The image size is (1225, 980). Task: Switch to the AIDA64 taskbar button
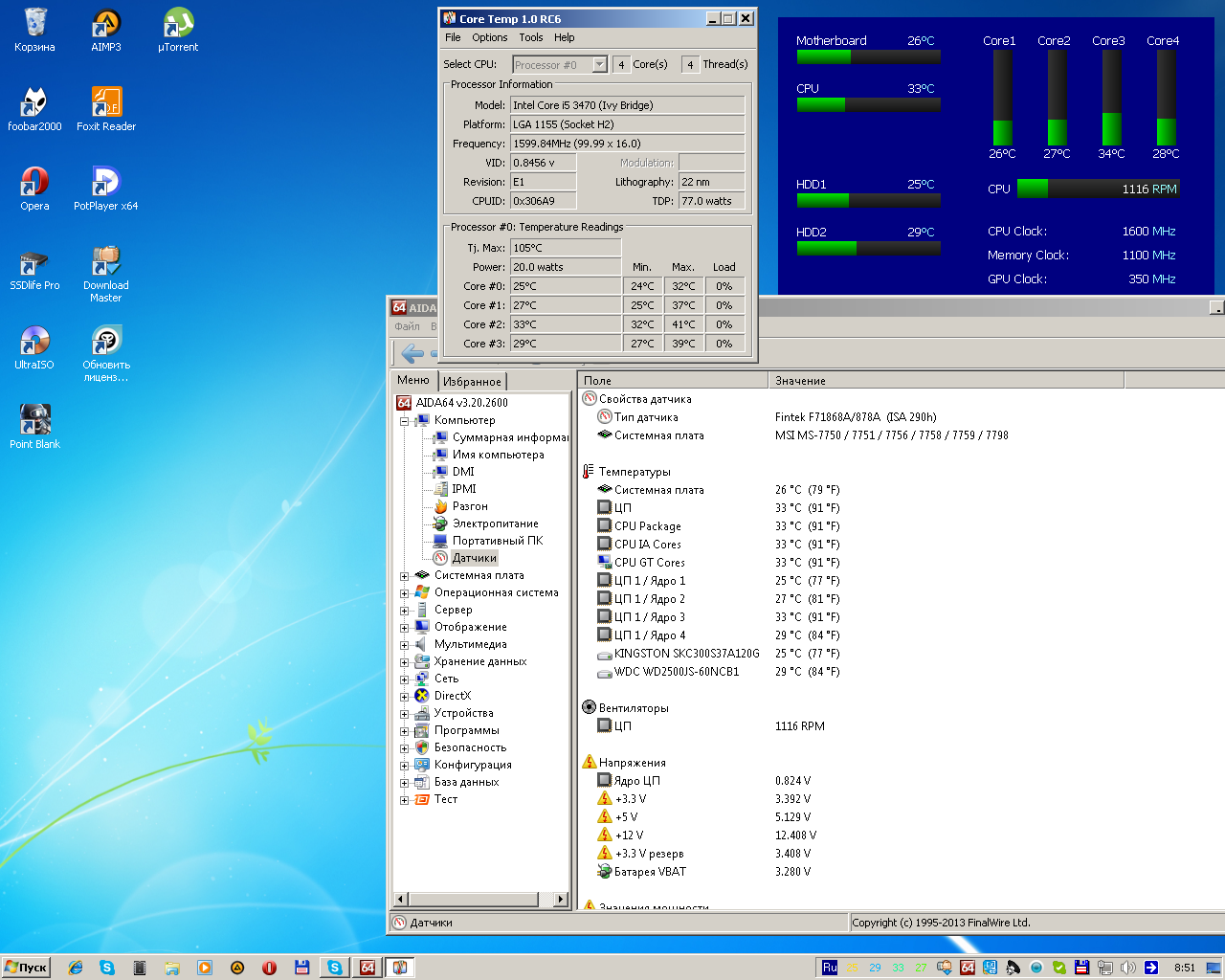(367, 968)
